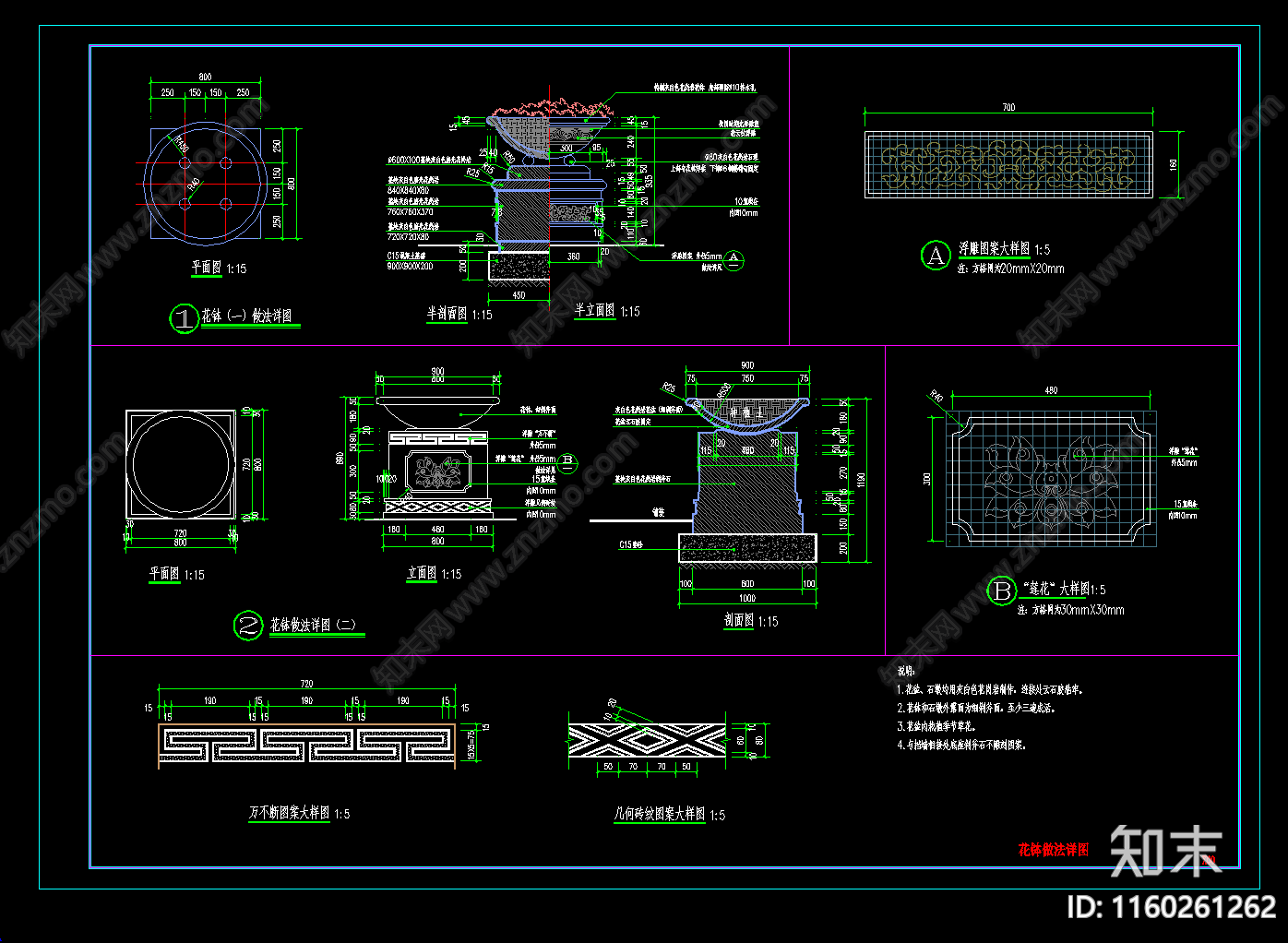Click the '840X840X80' stone size label
This screenshot has height=943, width=1288.
click(x=408, y=191)
